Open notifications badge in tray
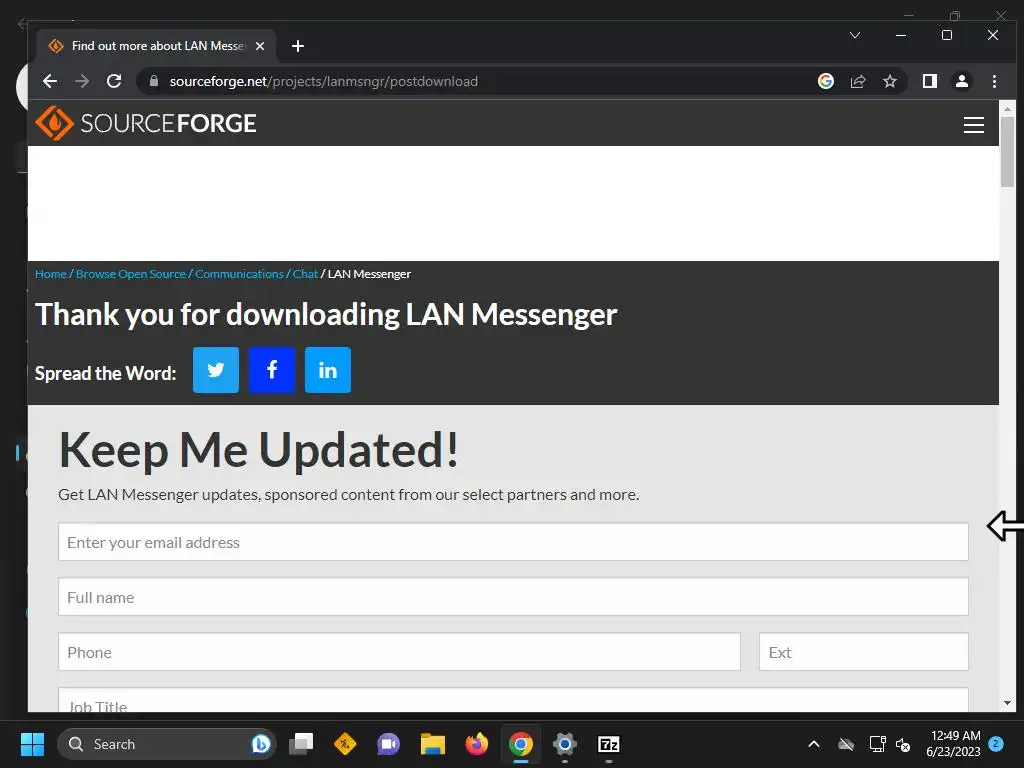 pos(996,743)
